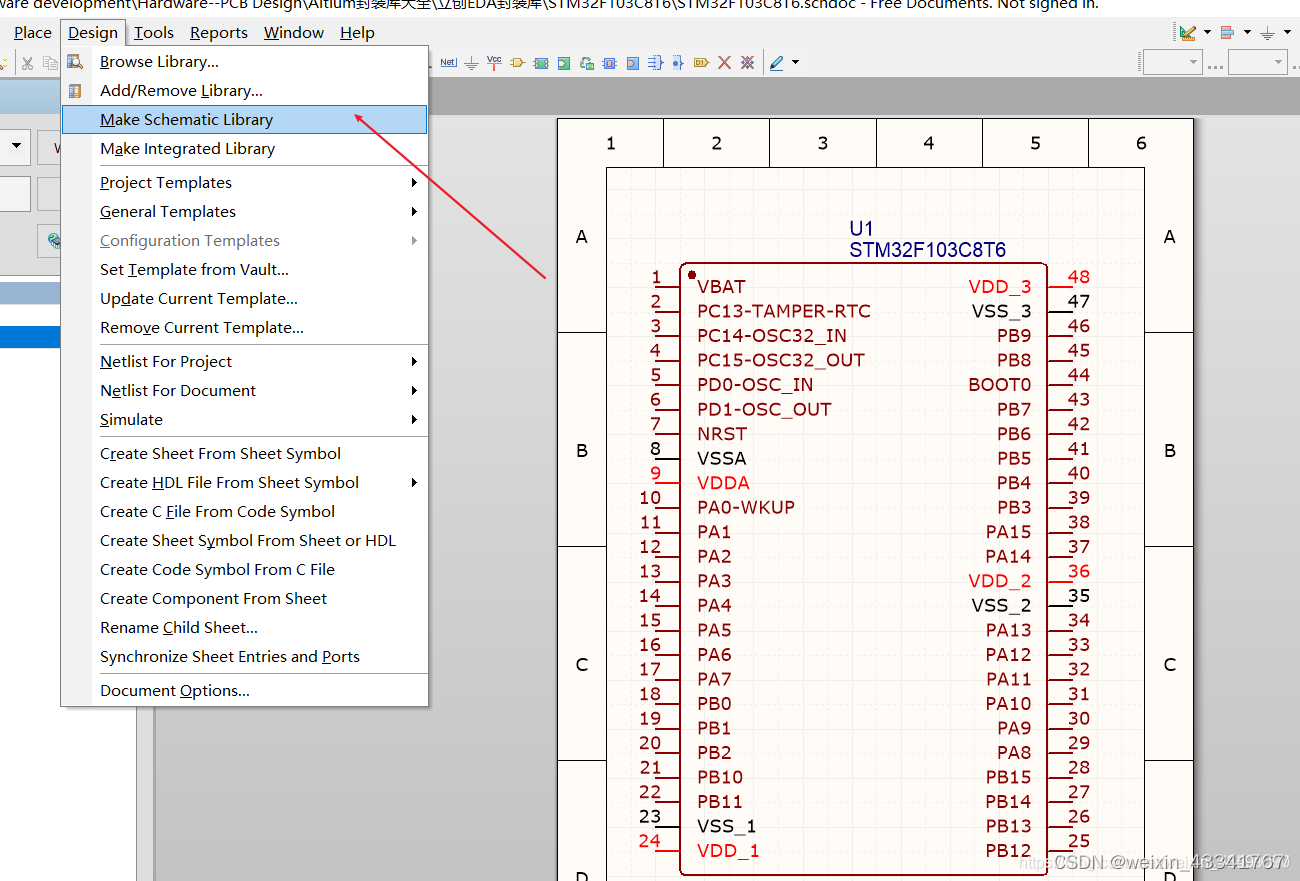Click the Place Sheet Symbol icon
The width and height of the screenshot is (1300, 881).
(x=541, y=63)
